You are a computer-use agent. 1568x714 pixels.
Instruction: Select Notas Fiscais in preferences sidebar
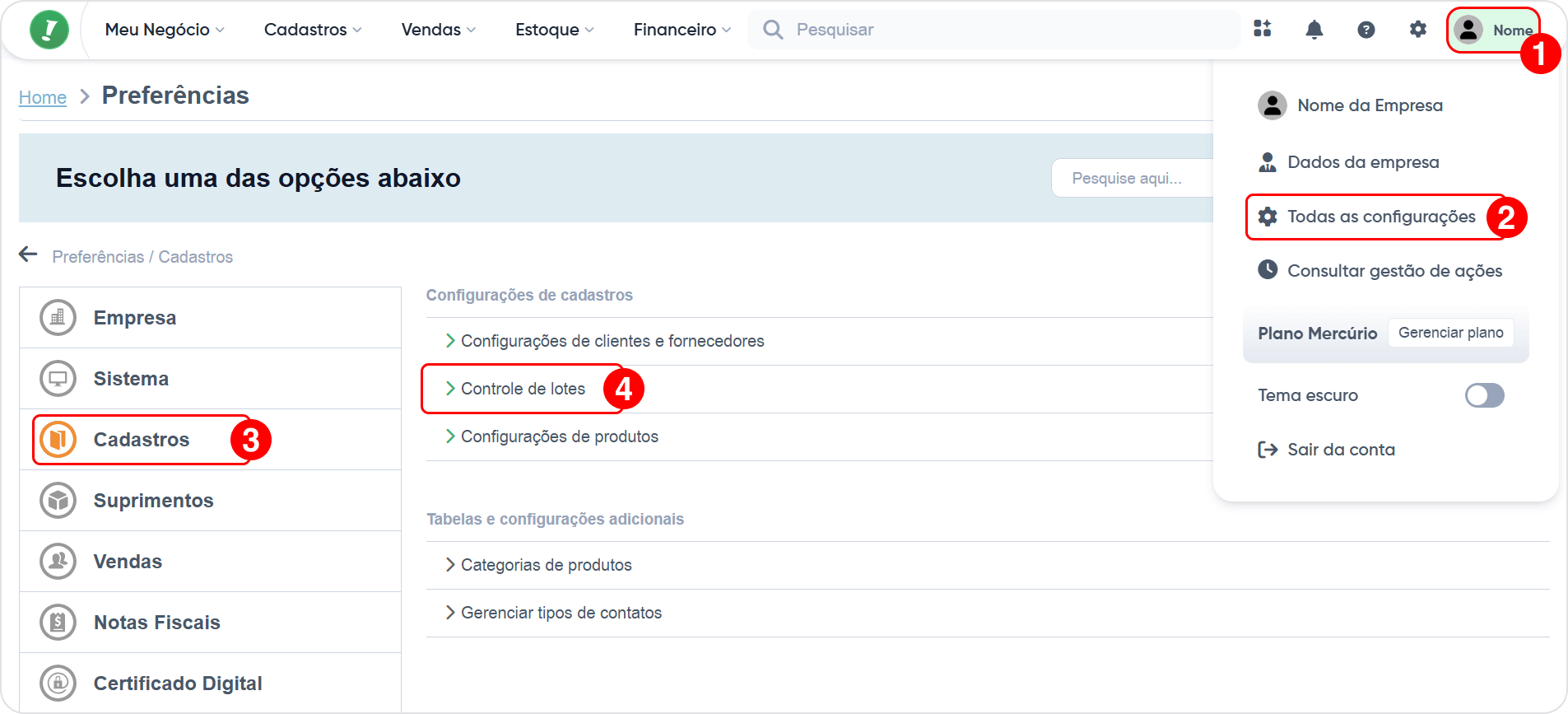tap(210, 622)
